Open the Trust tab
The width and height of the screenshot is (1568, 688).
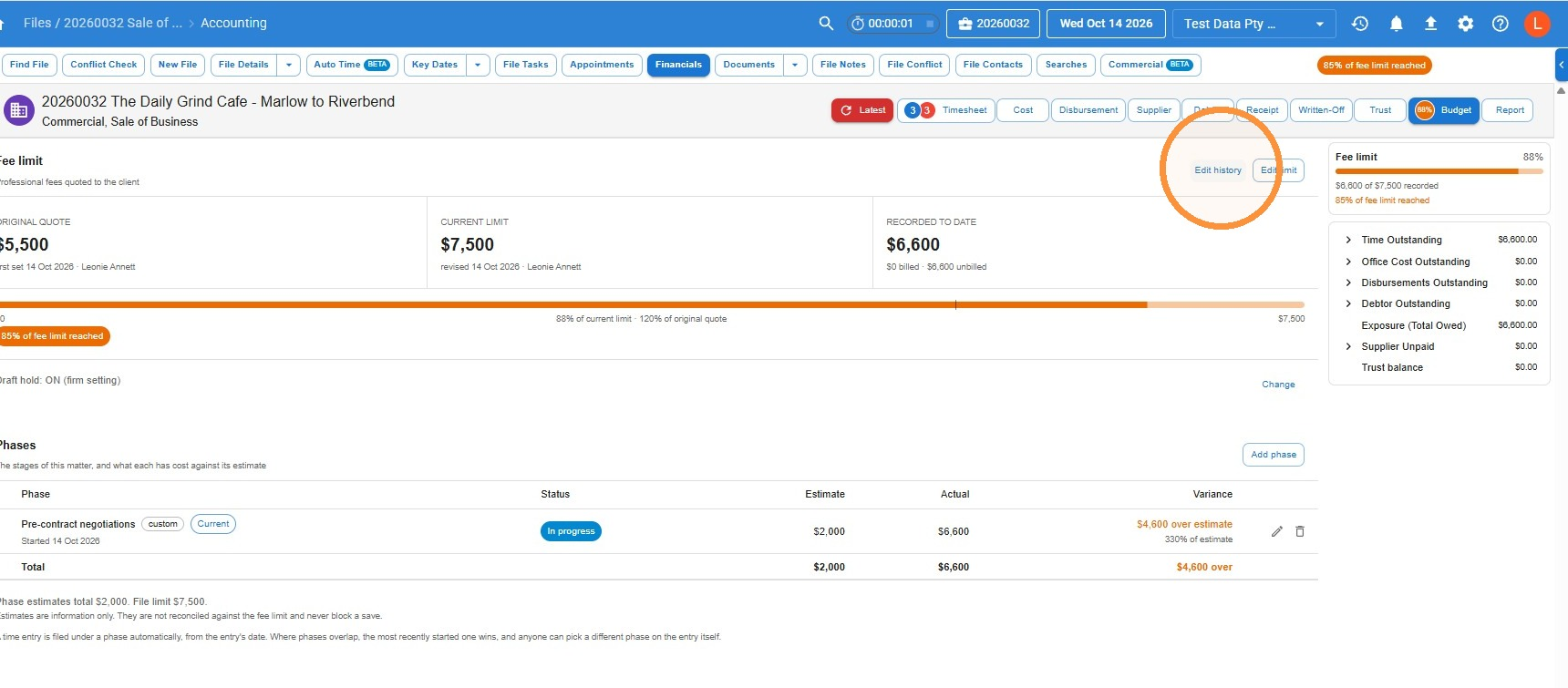1380,110
